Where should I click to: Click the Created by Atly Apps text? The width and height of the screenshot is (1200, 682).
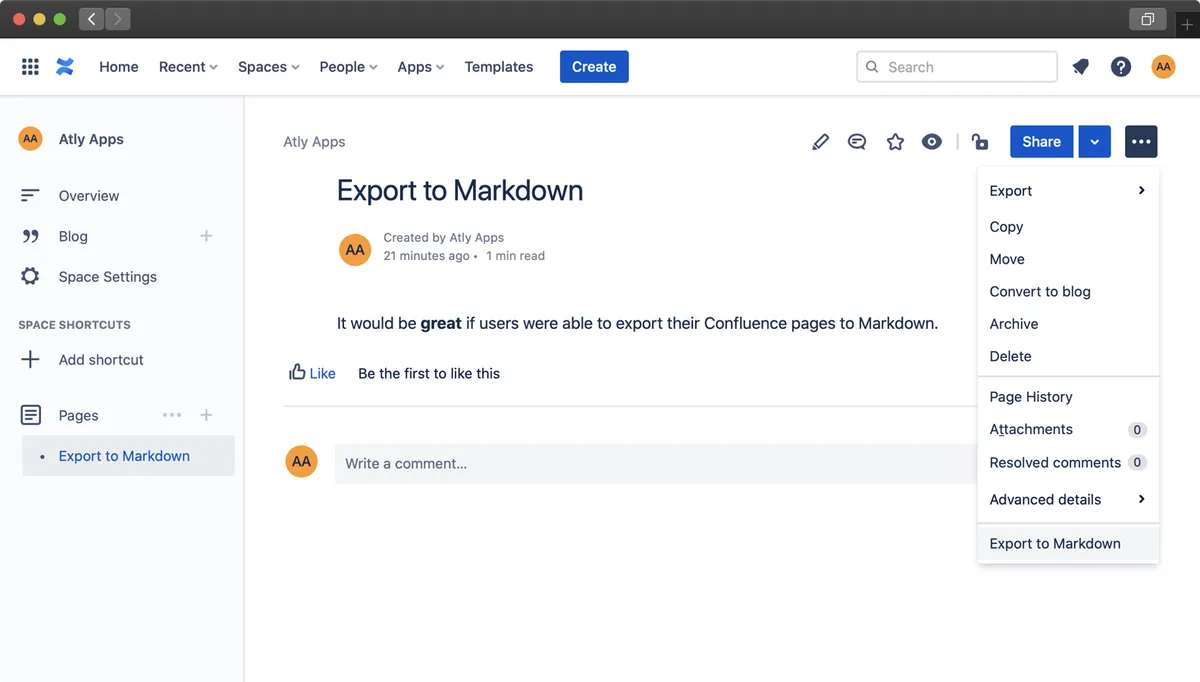coord(444,238)
